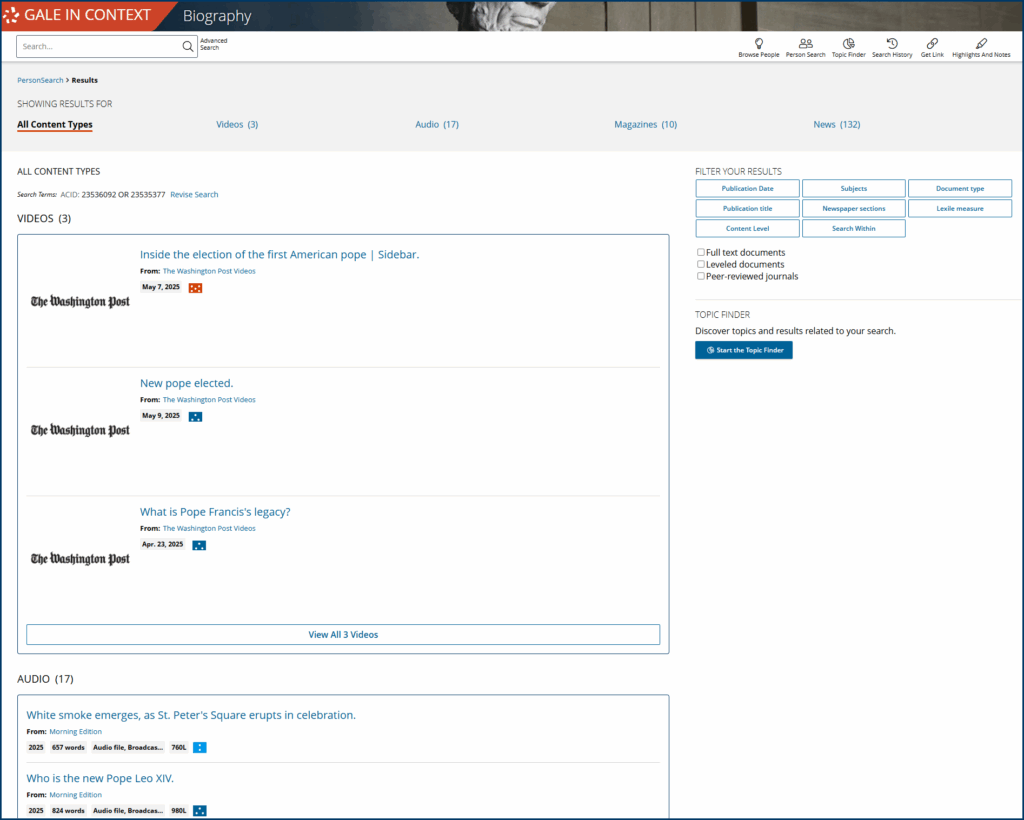The height and width of the screenshot is (820, 1024).
Task: Open Browse People lightbulb icon
Action: coord(758,44)
